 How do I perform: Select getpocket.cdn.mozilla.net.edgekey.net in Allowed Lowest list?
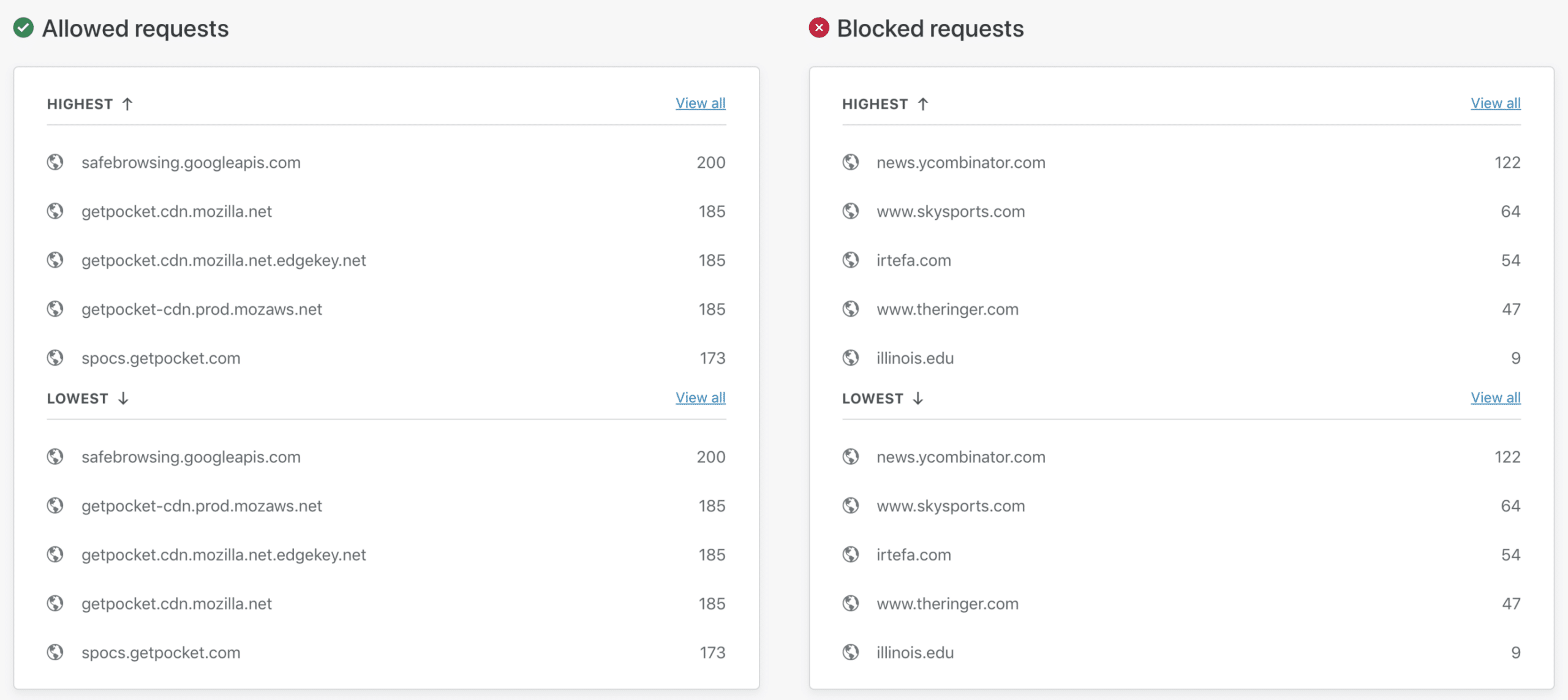point(224,555)
